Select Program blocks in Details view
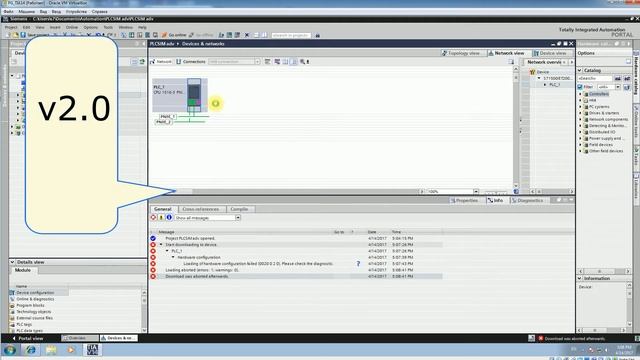Screen dimensions: 640x360 pos(30,305)
